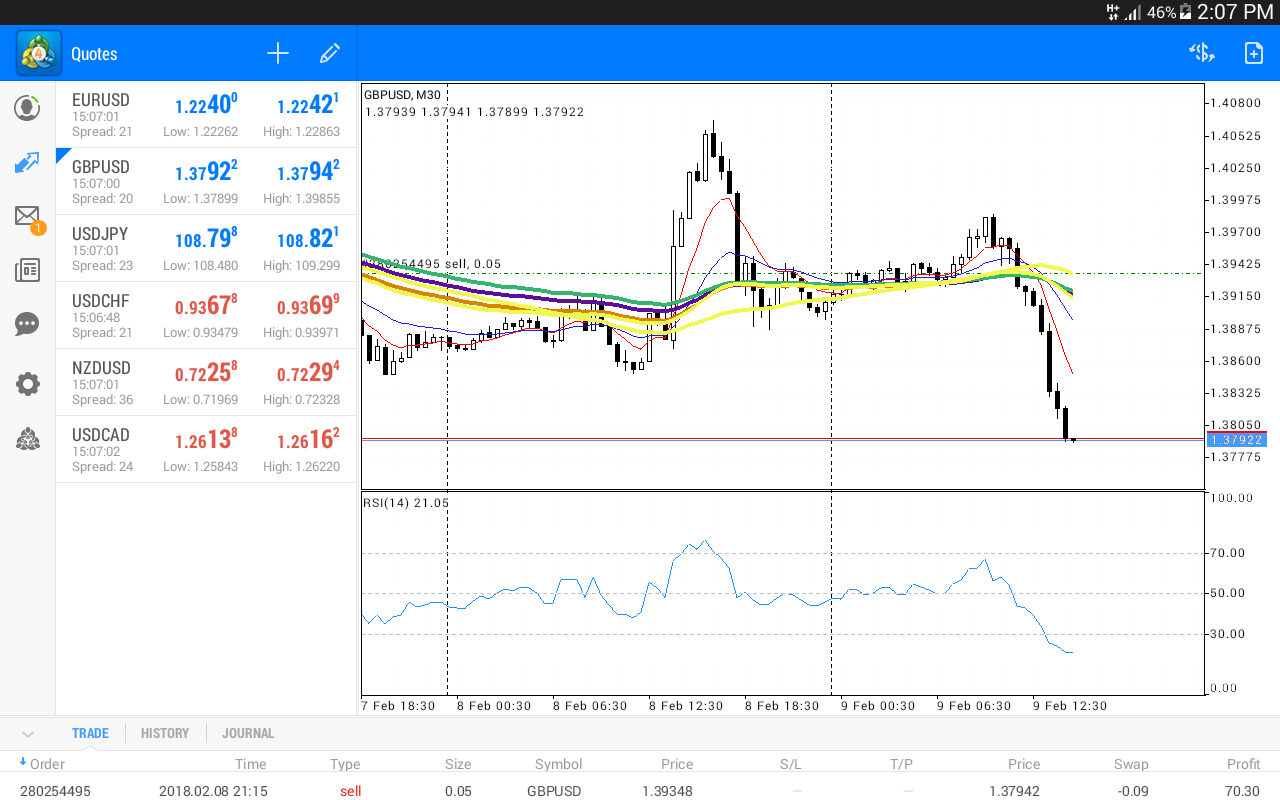Select the USDCHF quote row

coord(206,316)
